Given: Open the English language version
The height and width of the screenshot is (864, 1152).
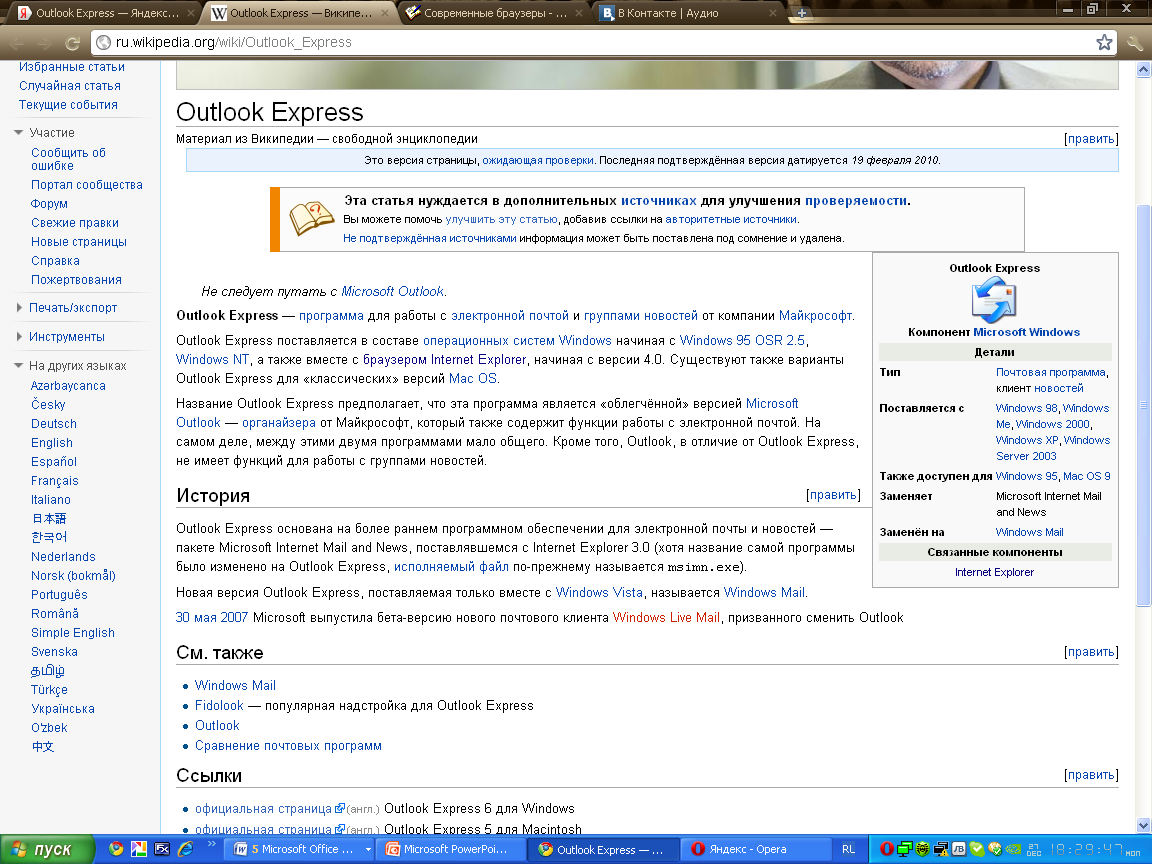Looking at the screenshot, I should pos(51,442).
